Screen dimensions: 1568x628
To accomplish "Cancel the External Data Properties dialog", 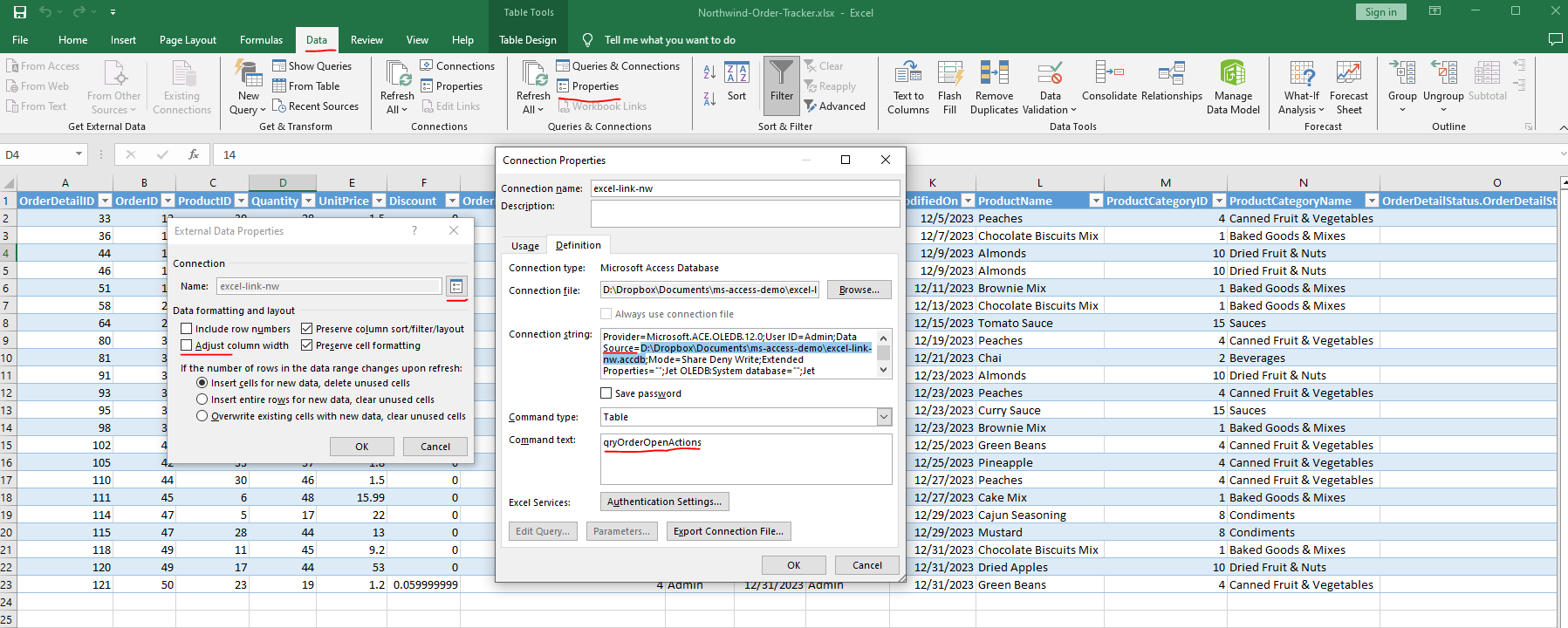I will click(x=435, y=447).
